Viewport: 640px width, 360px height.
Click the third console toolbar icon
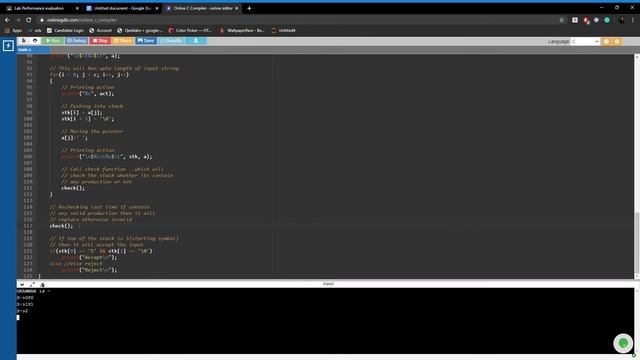[42, 284]
